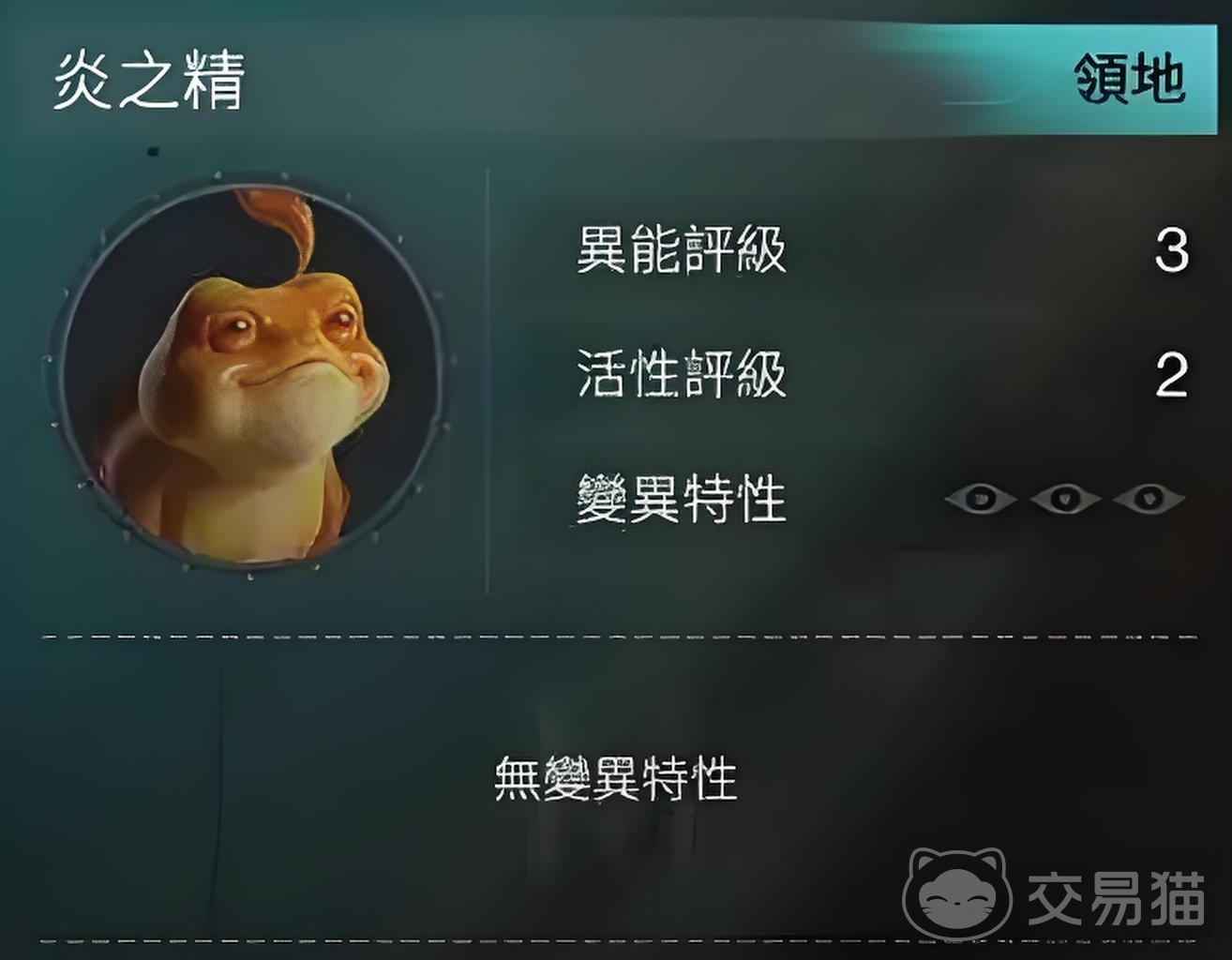This screenshot has height=960, width=1232.
Task: Click the 交易猫 watermark text
Action: point(1116,897)
